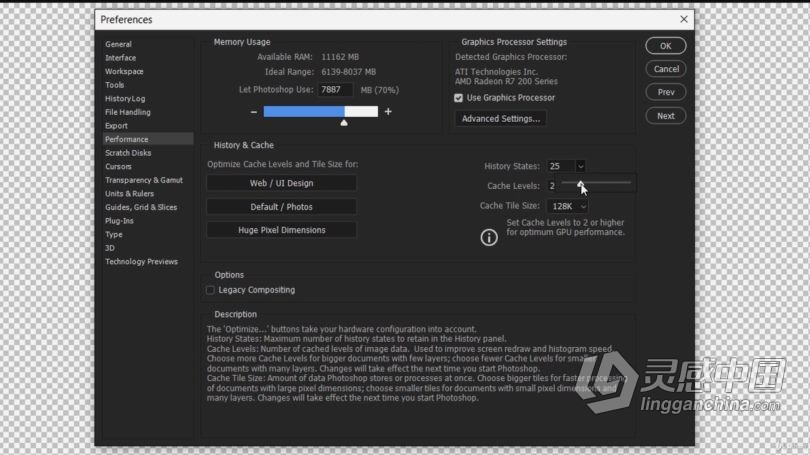Click the History States value field
Viewport: 810px width, 455px height.
point(561,166)
